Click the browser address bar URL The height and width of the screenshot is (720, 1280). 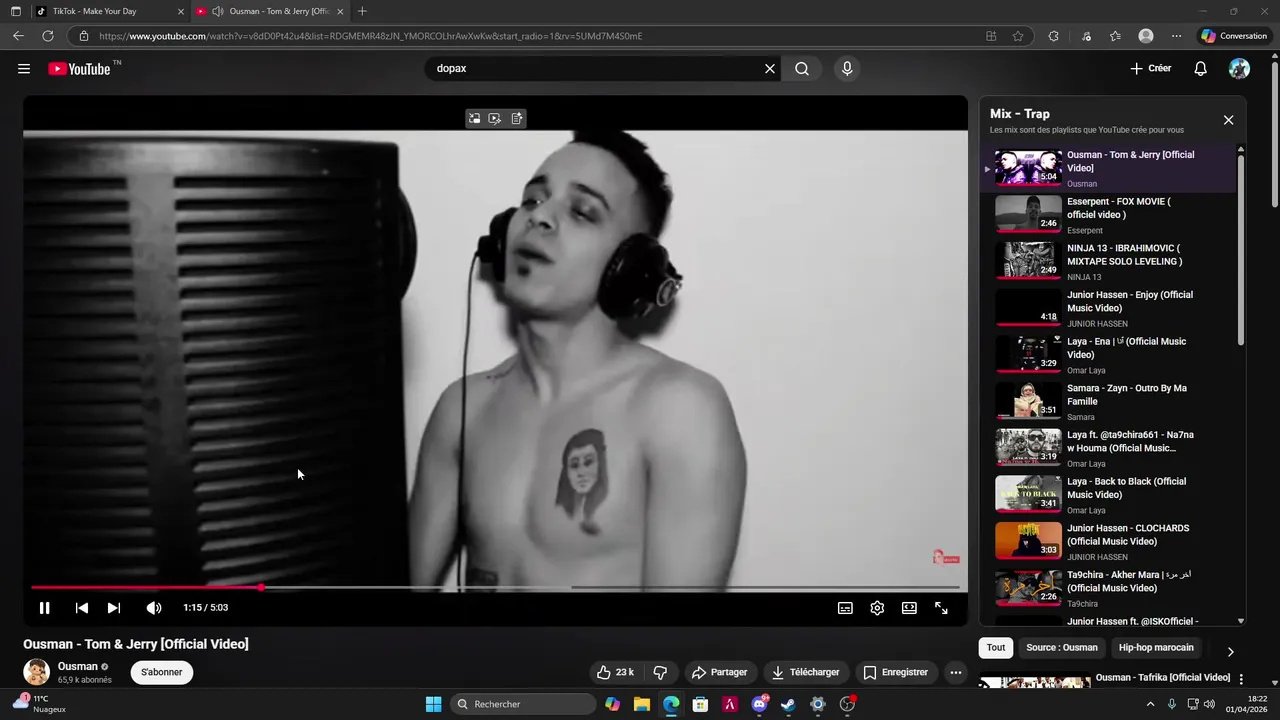click(x=370, y=36)
